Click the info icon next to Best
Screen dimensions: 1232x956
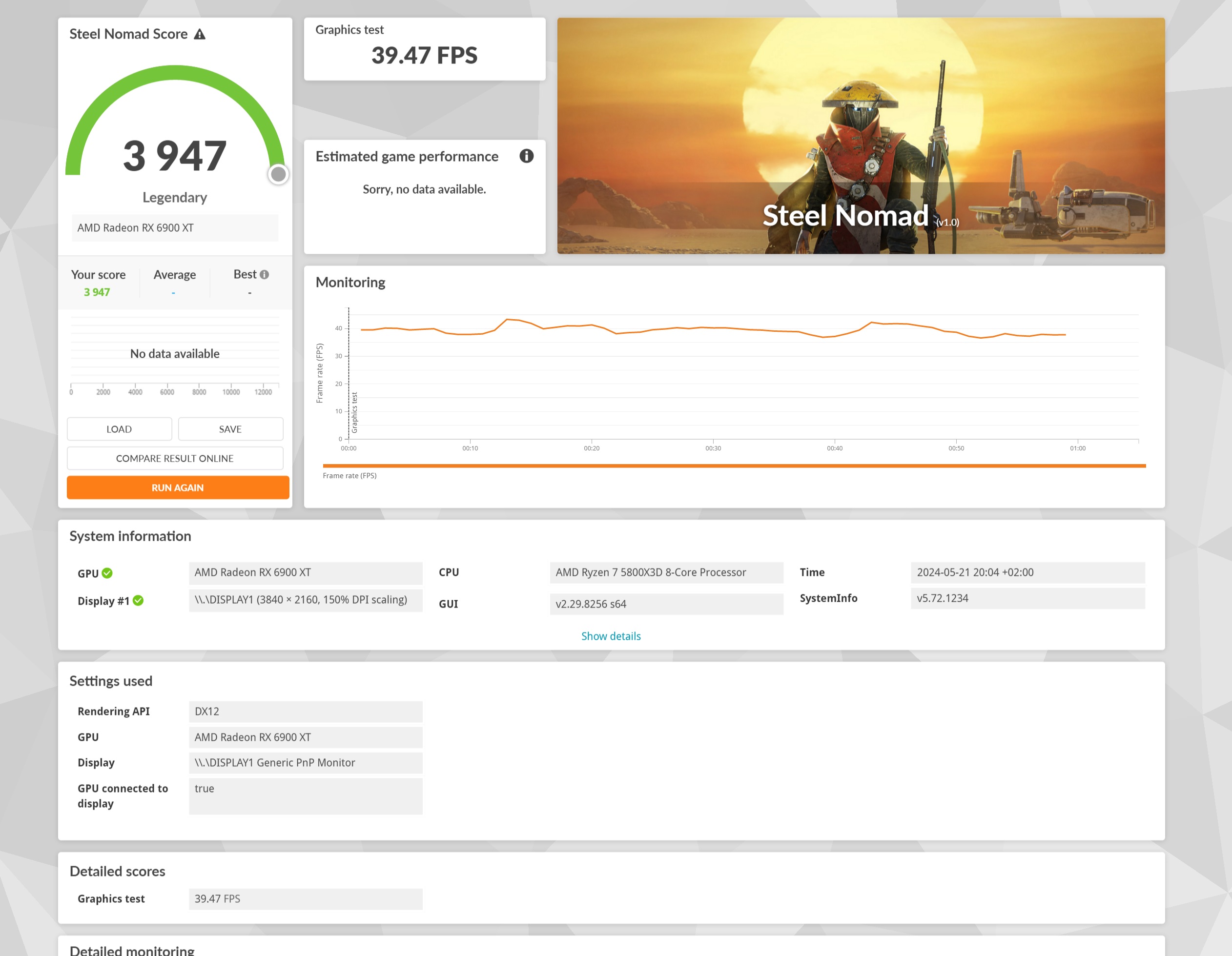(264, 275)
